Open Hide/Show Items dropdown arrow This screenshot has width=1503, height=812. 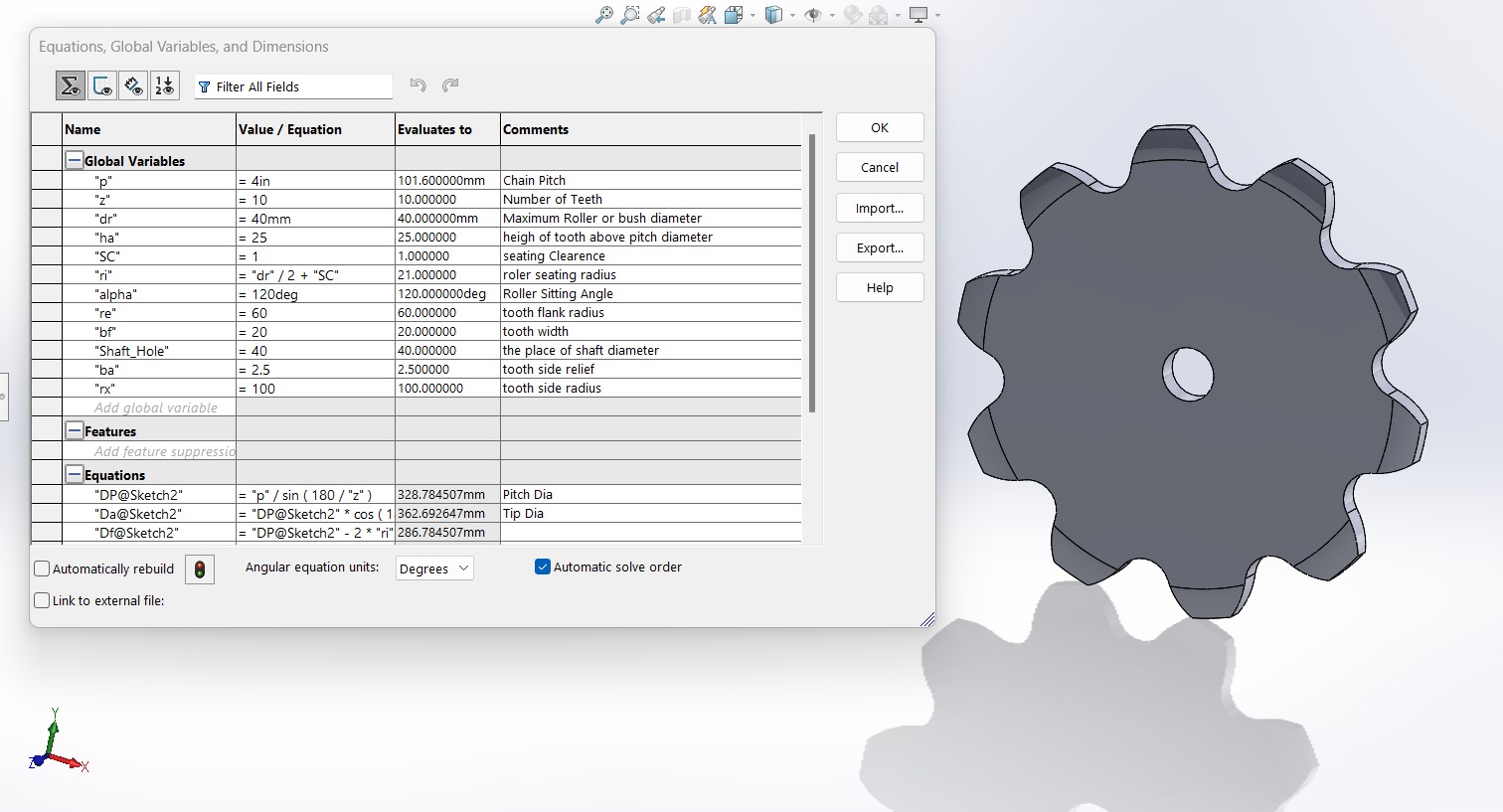pyautogui.click(x=832, y=16)
